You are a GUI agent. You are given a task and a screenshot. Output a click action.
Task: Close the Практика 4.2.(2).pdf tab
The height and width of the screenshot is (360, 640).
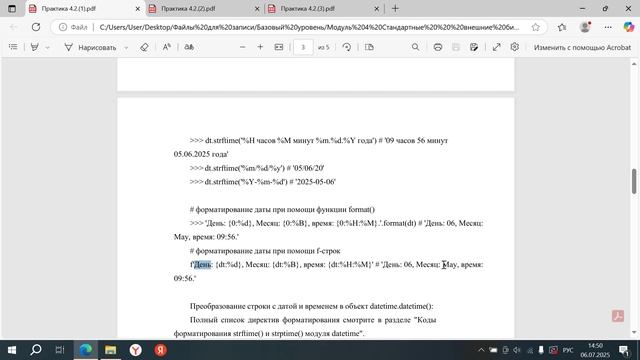tap(257, 9)
